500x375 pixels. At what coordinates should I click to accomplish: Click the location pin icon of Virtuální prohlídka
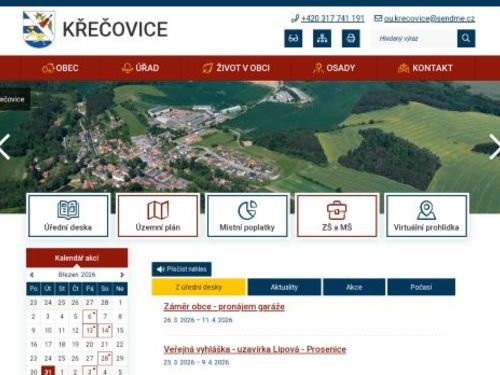(x=426, y=210)
